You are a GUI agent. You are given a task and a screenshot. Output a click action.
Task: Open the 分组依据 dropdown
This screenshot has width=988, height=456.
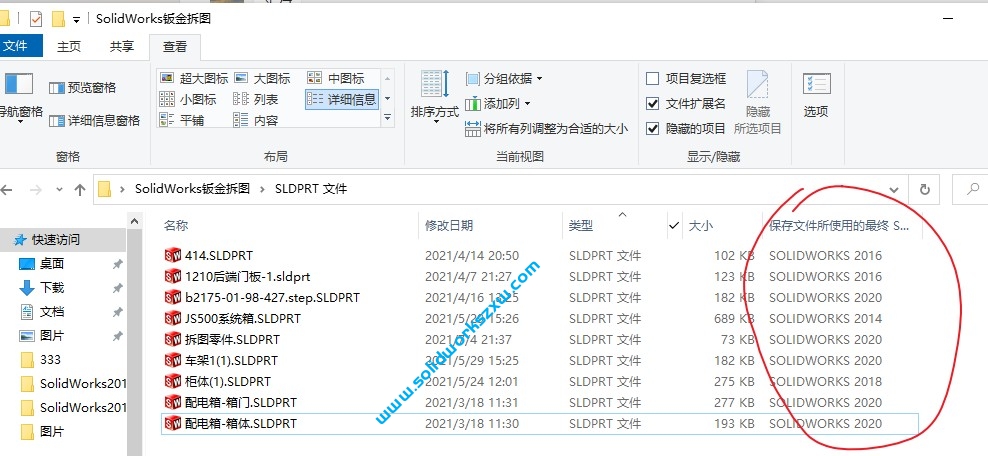[503, 79]
